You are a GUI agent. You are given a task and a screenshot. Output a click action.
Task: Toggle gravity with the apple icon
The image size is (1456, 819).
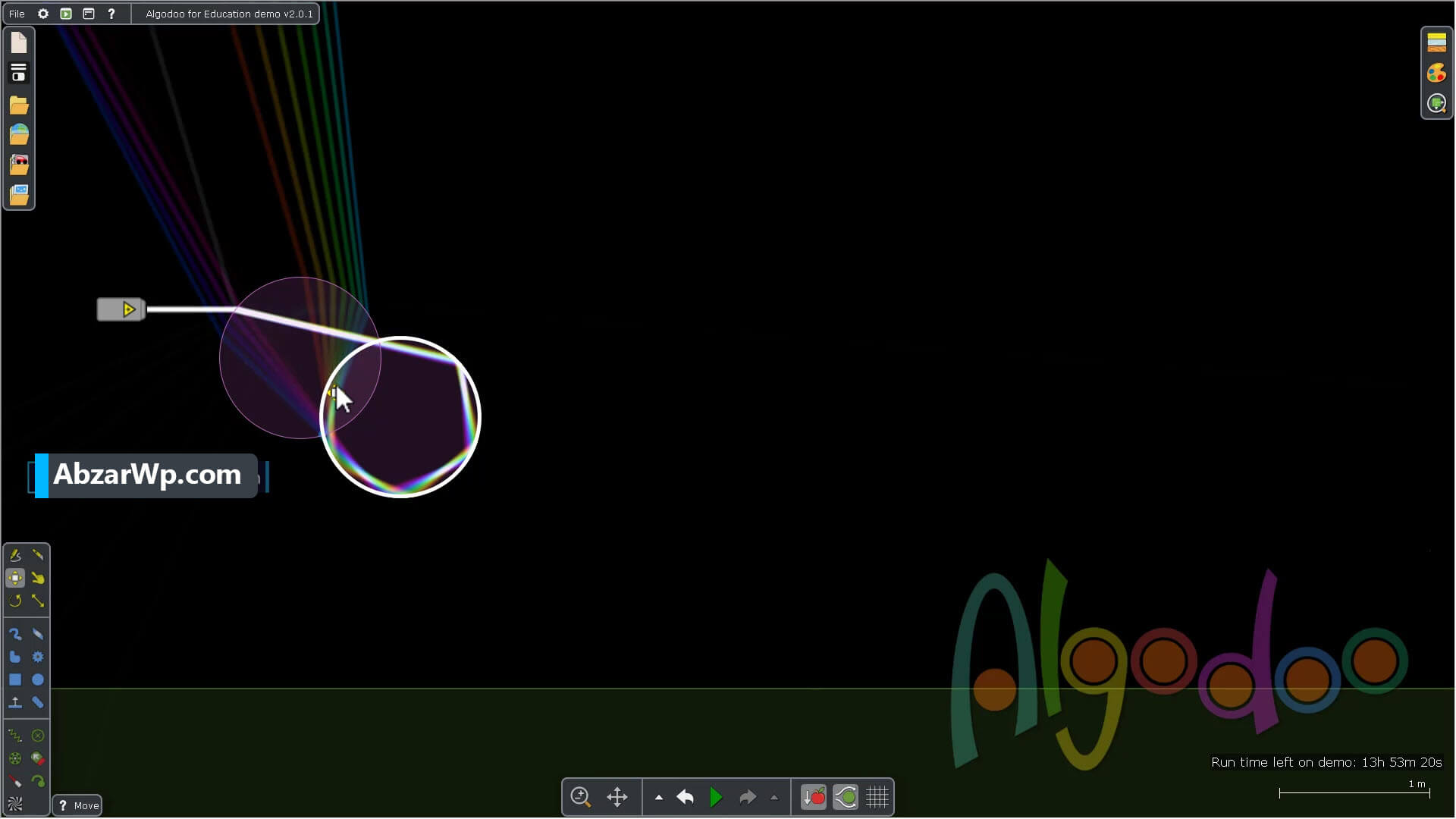814,797
